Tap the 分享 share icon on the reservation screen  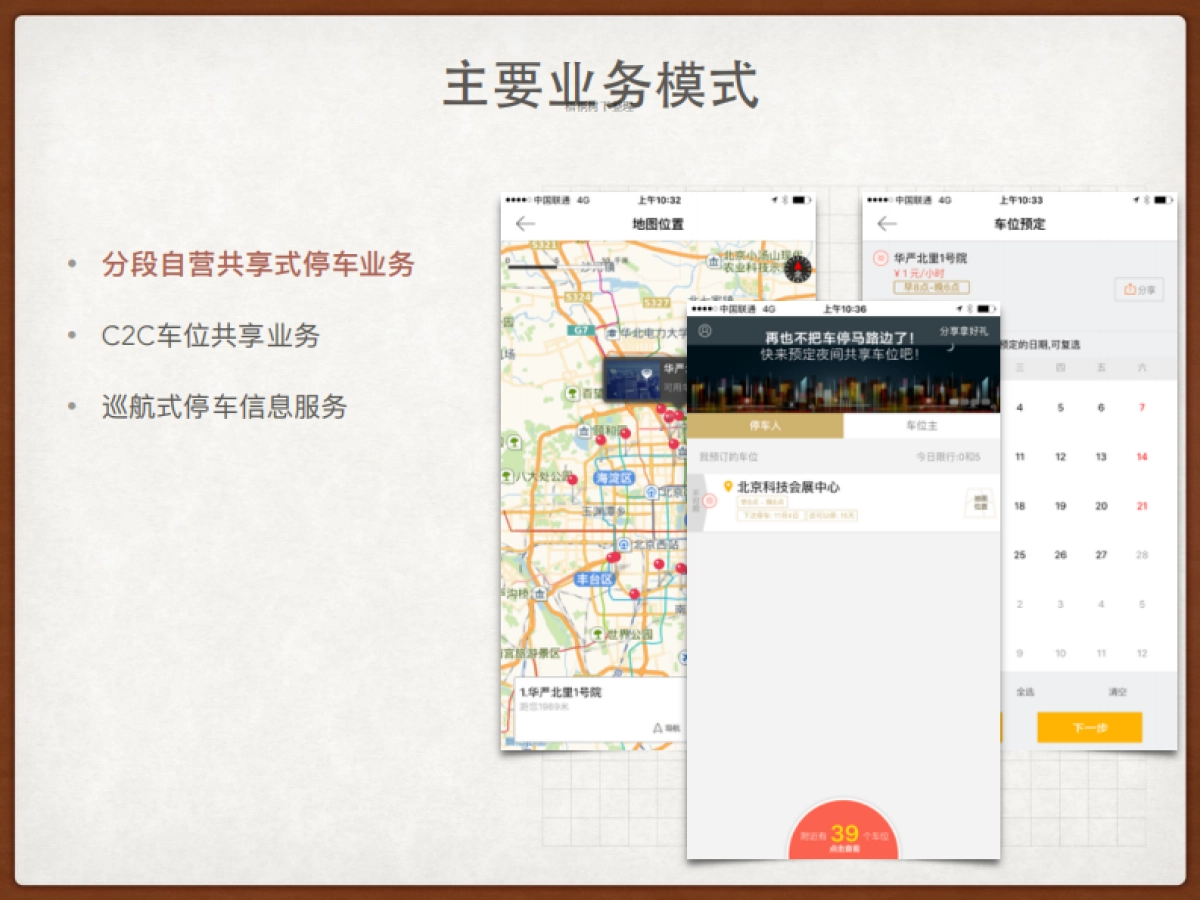click(x=1139, y=289)
